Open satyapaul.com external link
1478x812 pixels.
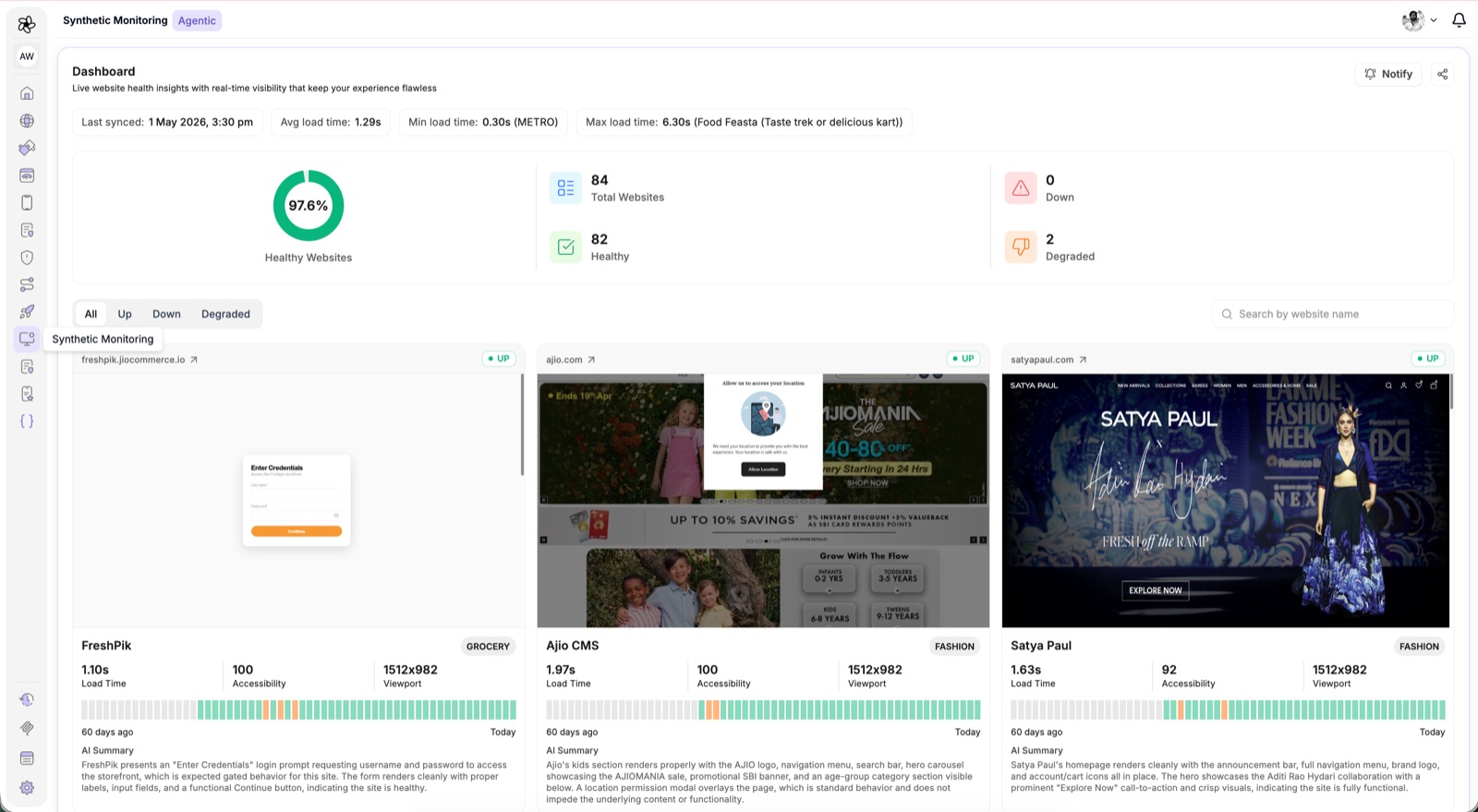pos(1048,359)
